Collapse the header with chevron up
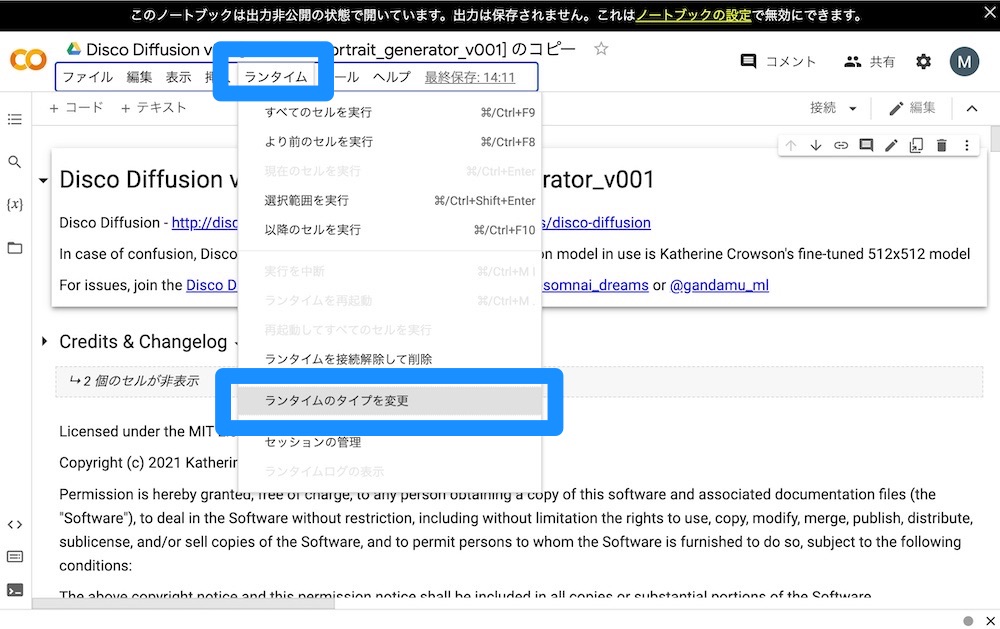The width and height of the screenshot is (1000, 629). [971, 108]
